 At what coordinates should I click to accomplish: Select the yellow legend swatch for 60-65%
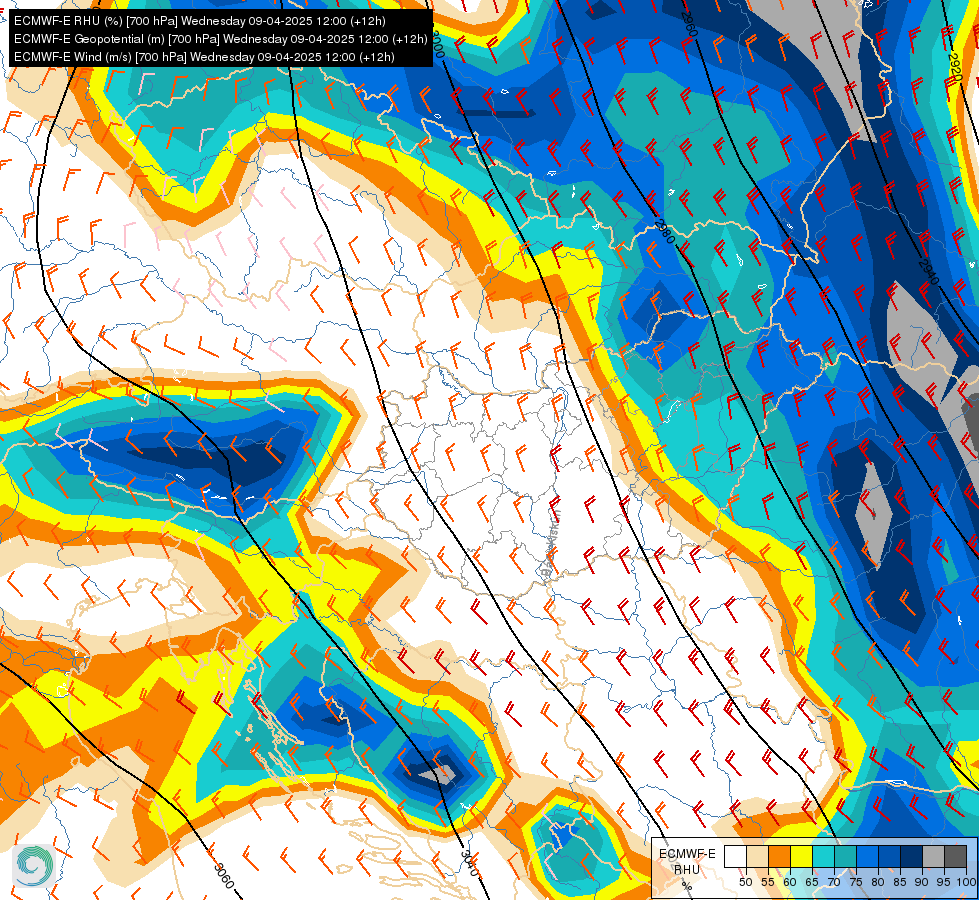pyautogui.click(x=801, y=856)
